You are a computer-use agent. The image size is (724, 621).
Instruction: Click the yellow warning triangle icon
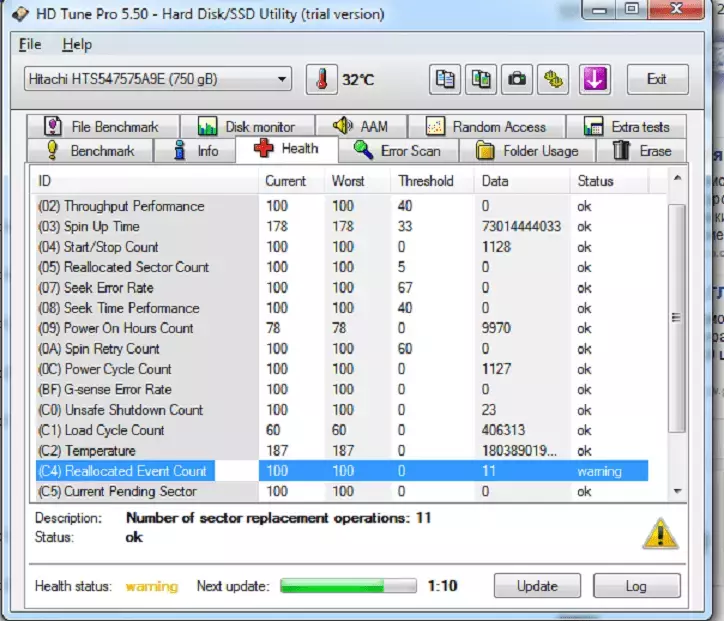[x=660, y=534]
